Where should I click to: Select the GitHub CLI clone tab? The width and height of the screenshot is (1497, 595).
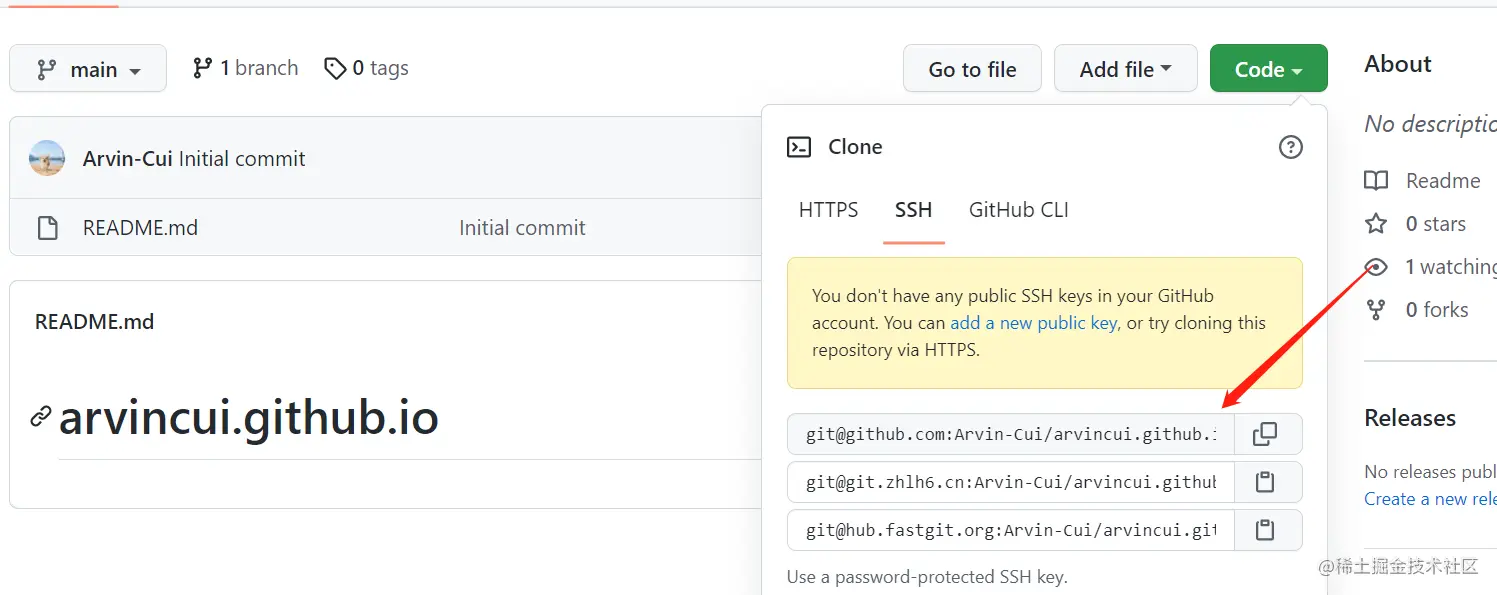point(1018,210)
